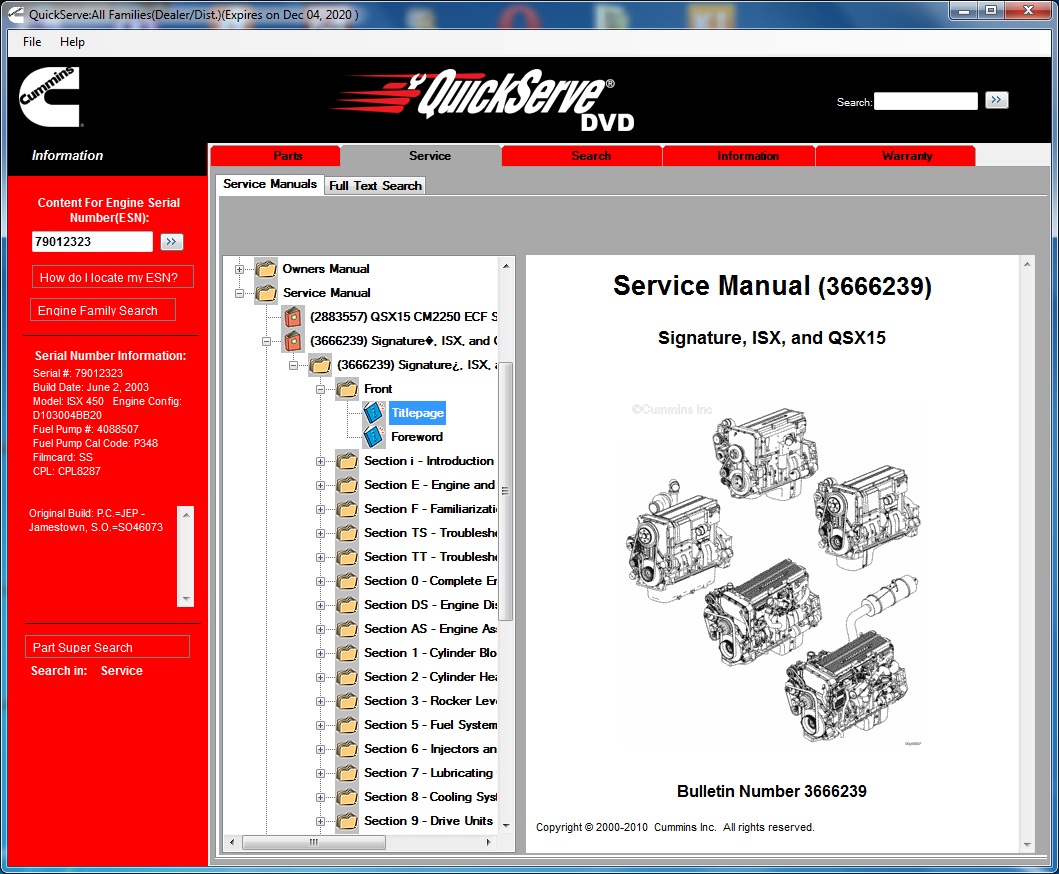Screen dimensions: 1059x874
Task: Select Section 7 - Lubricating tree item
Action: pyautogui.click(x=428, y=773)
